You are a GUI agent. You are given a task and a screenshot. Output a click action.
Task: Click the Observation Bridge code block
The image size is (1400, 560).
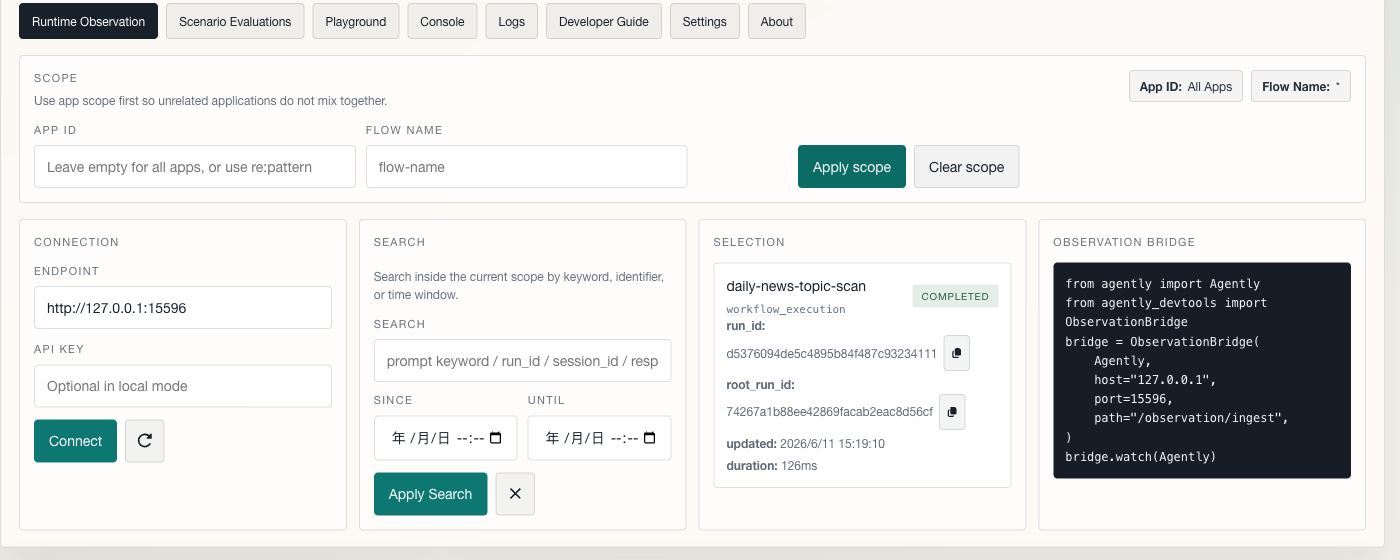[x=1202, y=371]
